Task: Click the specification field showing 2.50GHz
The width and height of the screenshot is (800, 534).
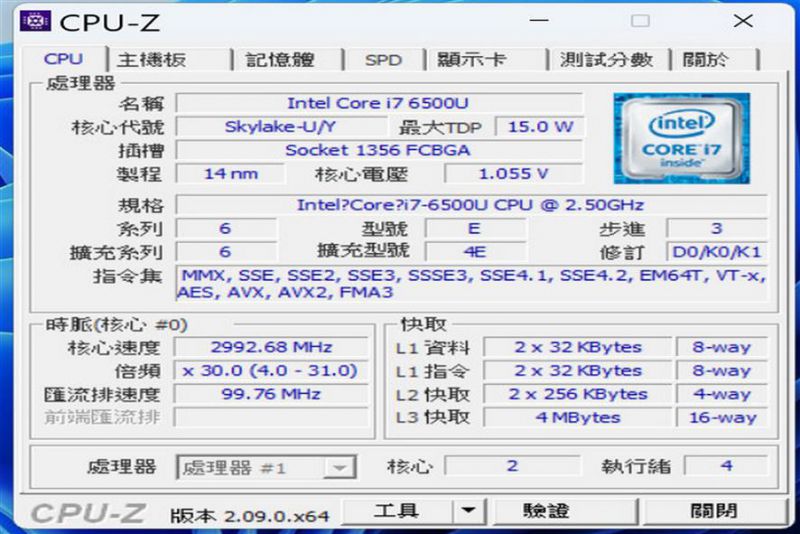Action: tap(471, 205)
